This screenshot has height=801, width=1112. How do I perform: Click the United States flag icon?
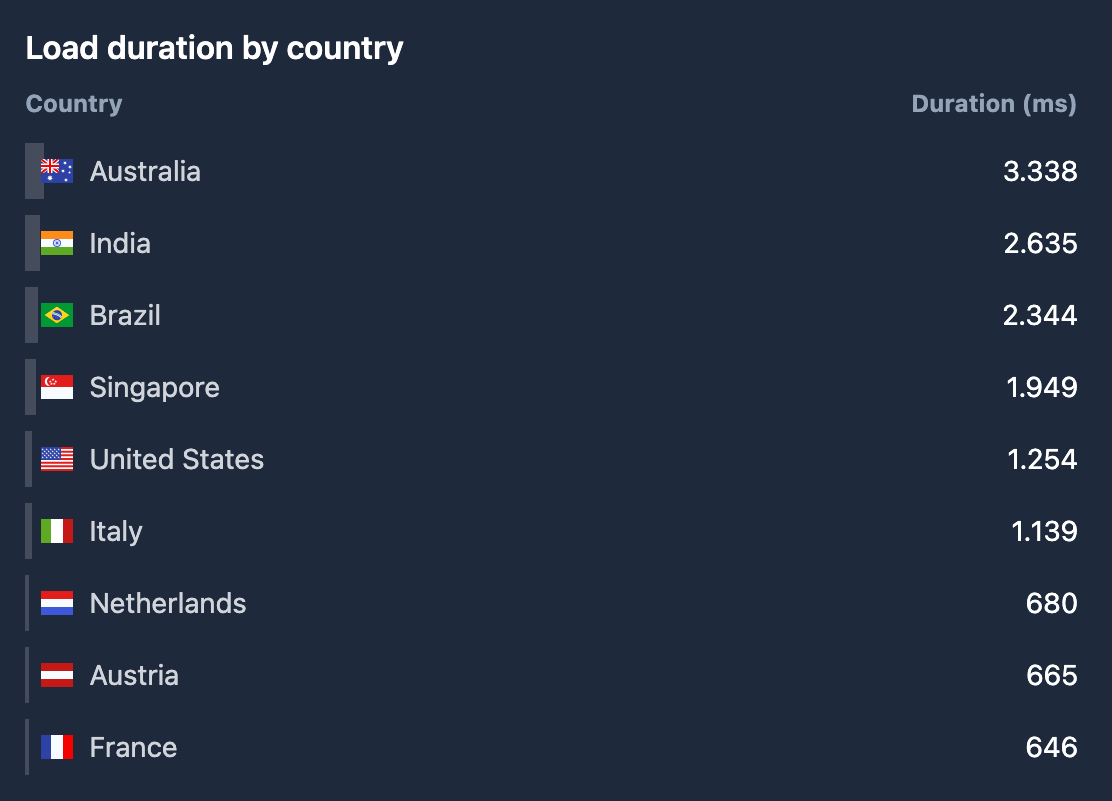point(57,459)
